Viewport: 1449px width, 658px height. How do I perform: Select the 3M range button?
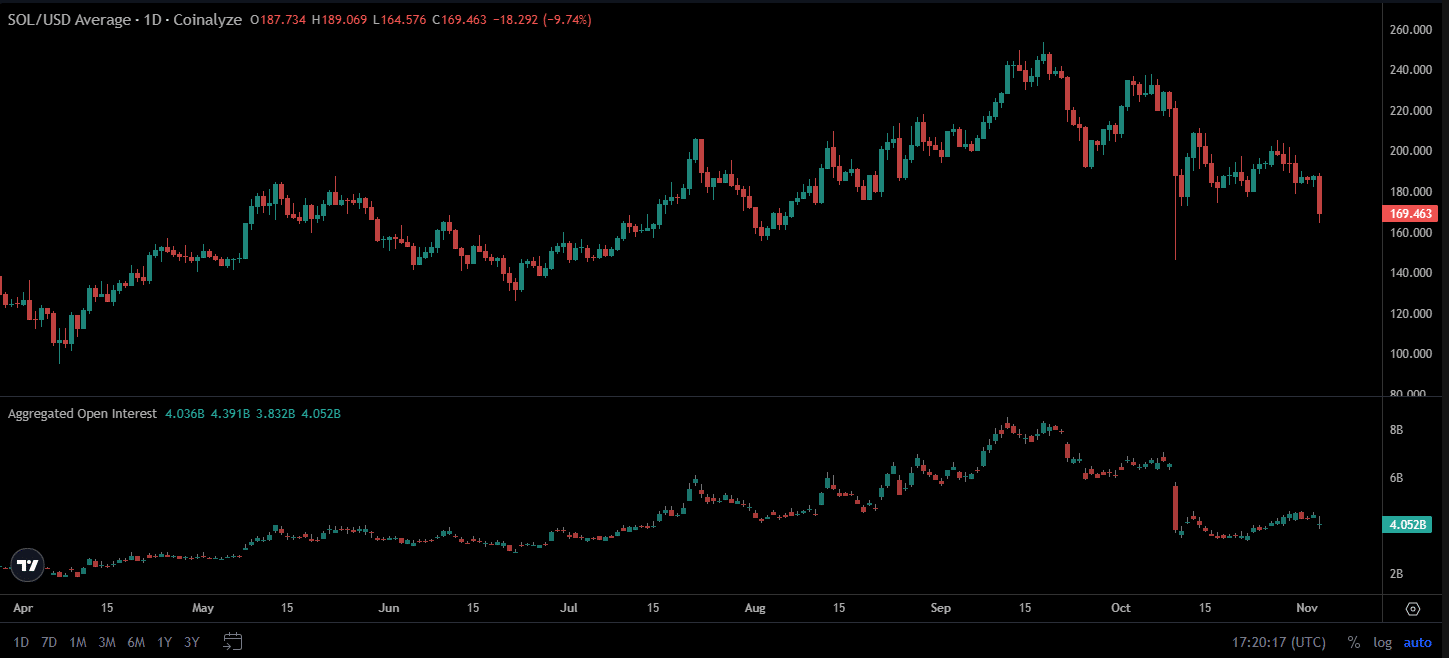(107, 643)
